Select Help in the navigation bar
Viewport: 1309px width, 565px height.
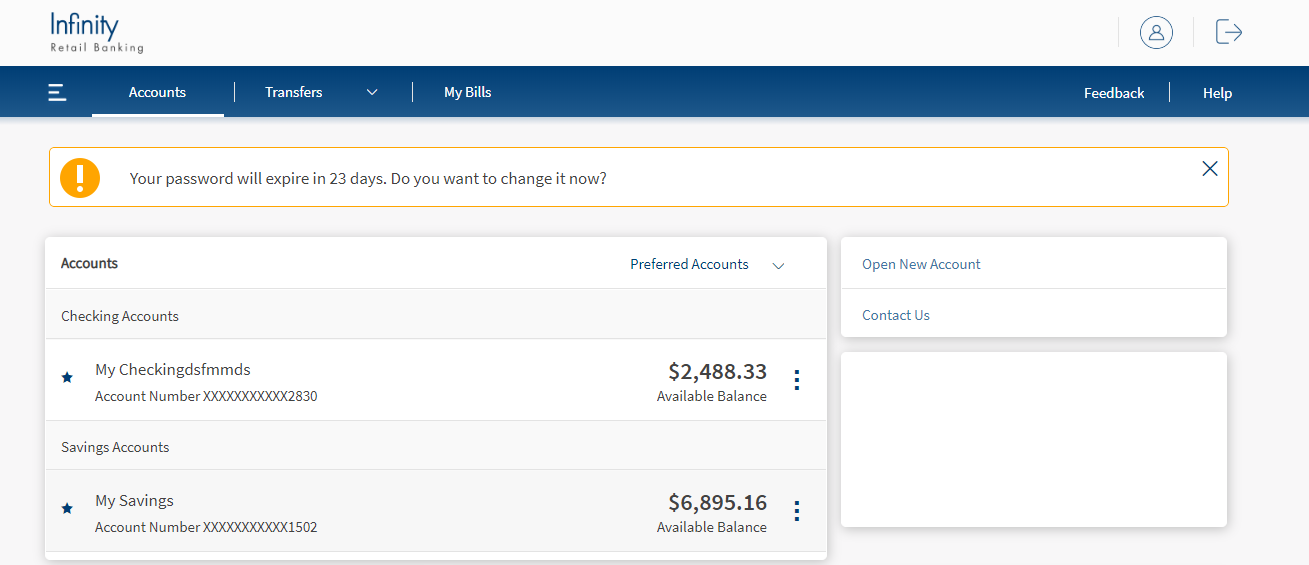[1216, 93]
